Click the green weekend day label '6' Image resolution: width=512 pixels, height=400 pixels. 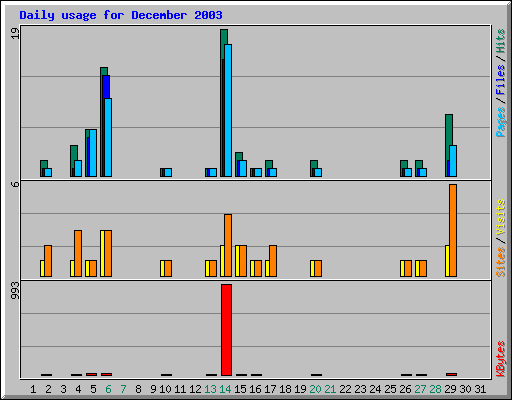pyautogui.click(x=108, y=389)
